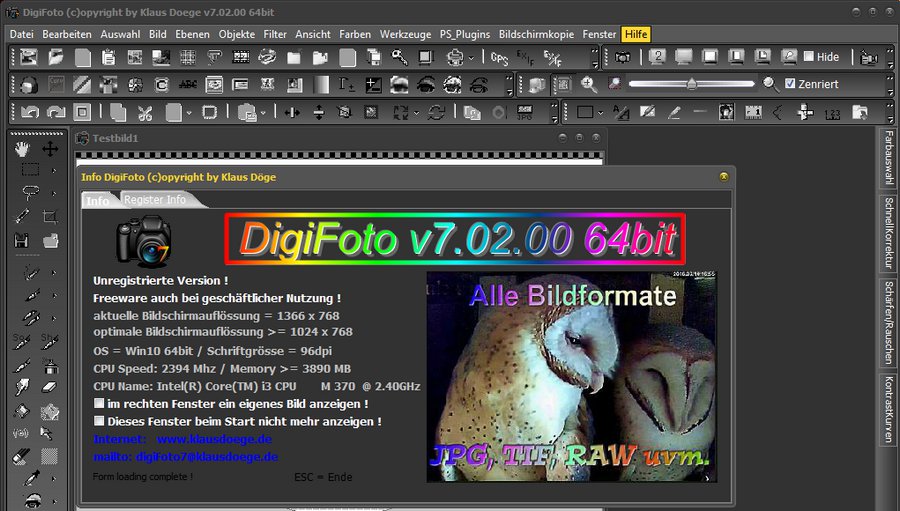This screenshot has width=900, height=511.
Task: Open the Schärfen/Rauschen side panel
Action: pyautogui.click(x=888, y=322)
